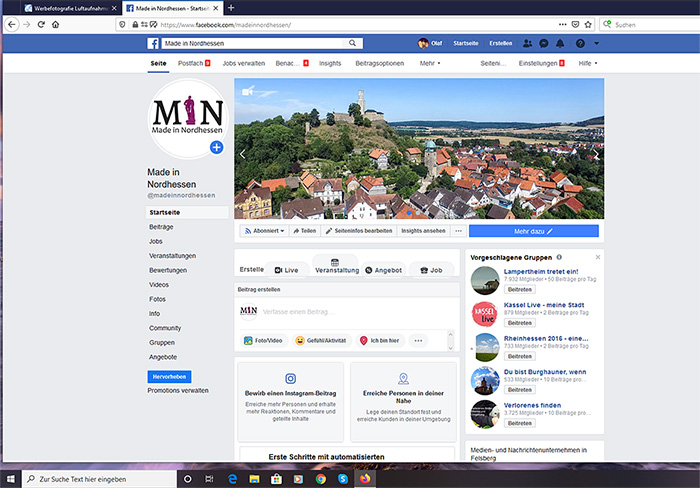Image resolution: width=700 pixels, height=488 pixels.
Task: Create a Veranstaltung post
Action: tap(337, 266)
